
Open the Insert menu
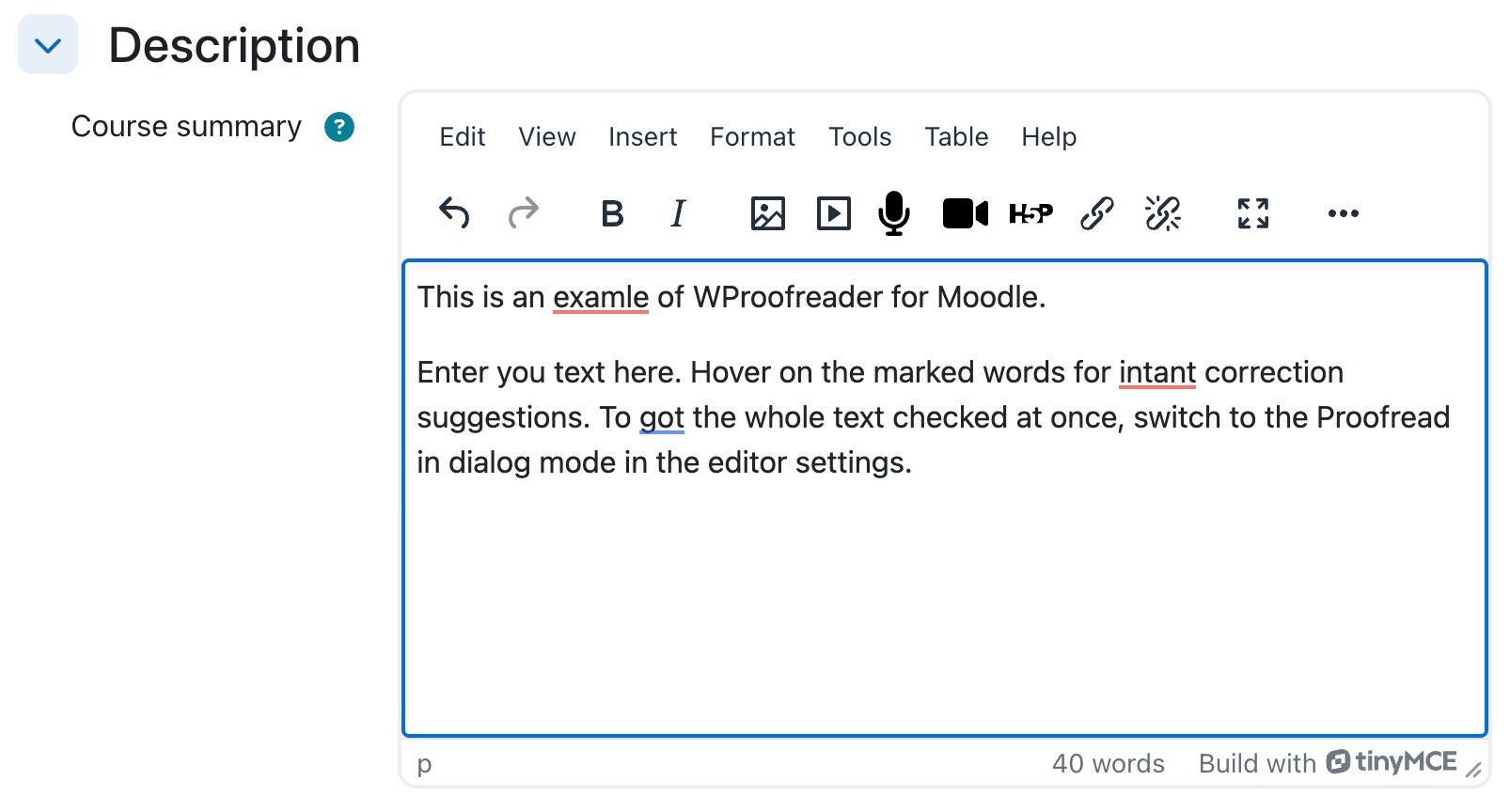(x=643, y=137)
